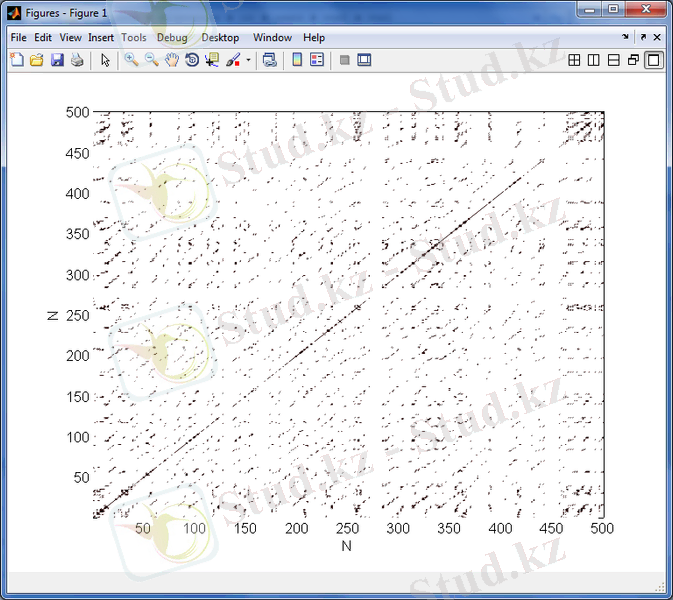The image size is (673, 600).
Task: Insert a colorbar using the toolbar icon
Action: 297,60
